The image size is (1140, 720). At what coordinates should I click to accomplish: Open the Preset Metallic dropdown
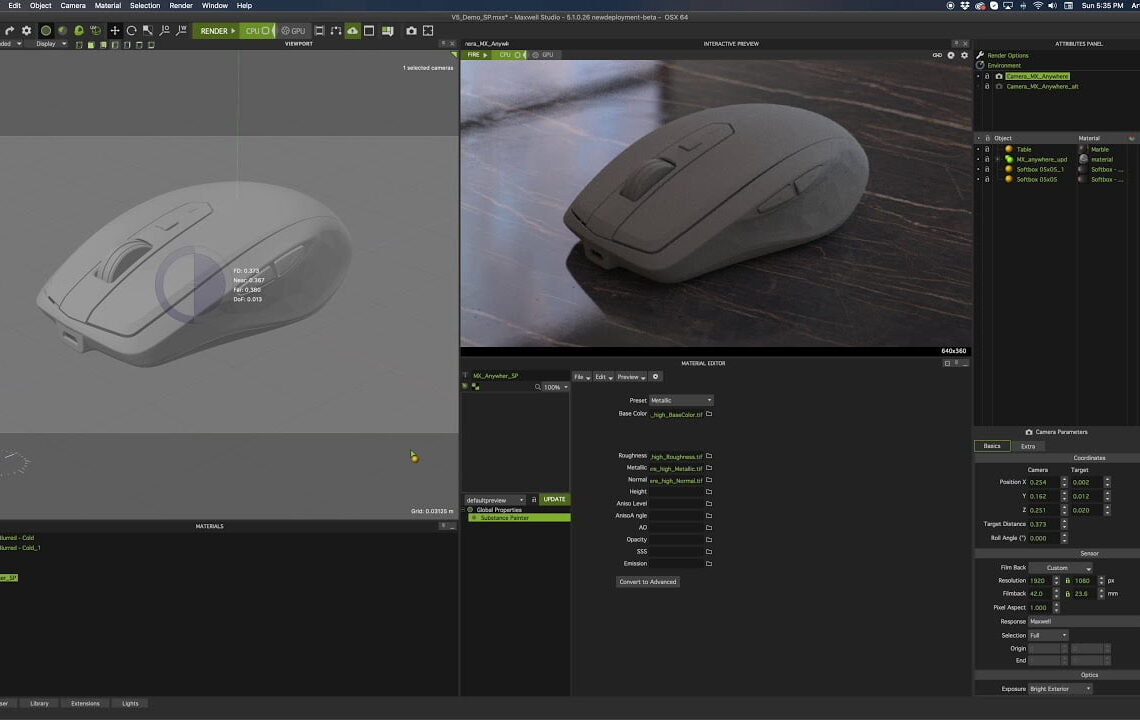pos(681,401)
